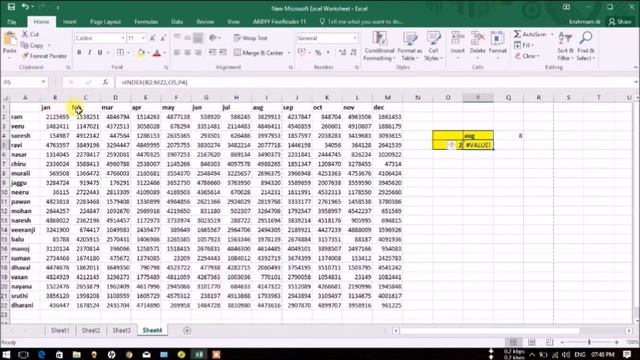The width and height of the screenshot is (640, 360).
Task: Click the Cut scissors button
Action: pyautogui.click(x=31, y=34)
